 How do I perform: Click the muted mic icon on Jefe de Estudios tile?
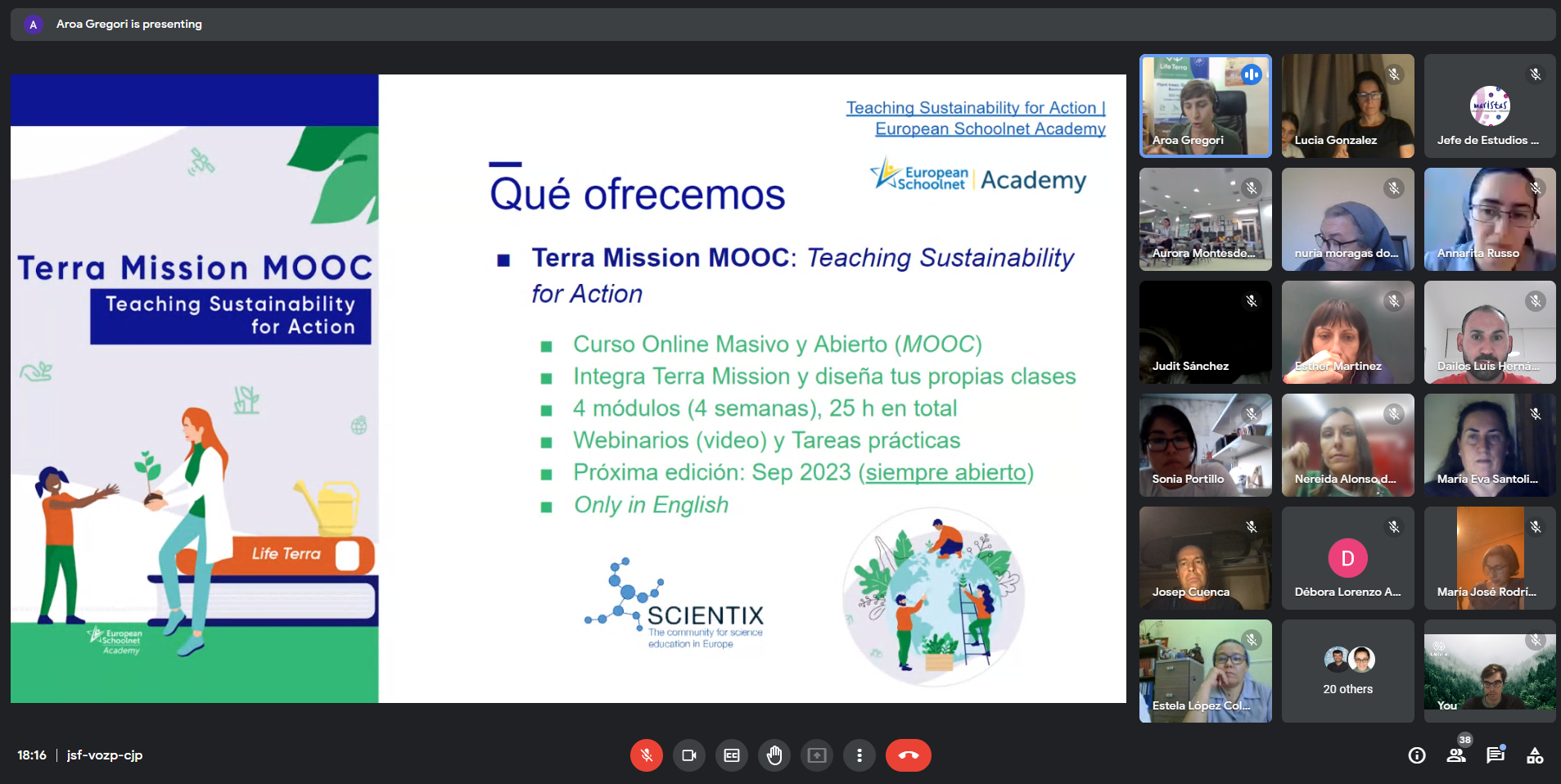tap(1536, 74)
